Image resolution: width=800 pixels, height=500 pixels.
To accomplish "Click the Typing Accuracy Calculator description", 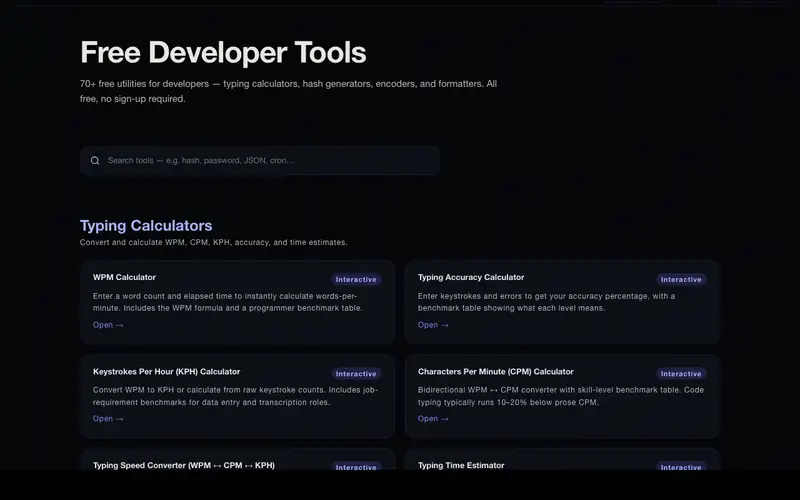I will click(546, 302).
